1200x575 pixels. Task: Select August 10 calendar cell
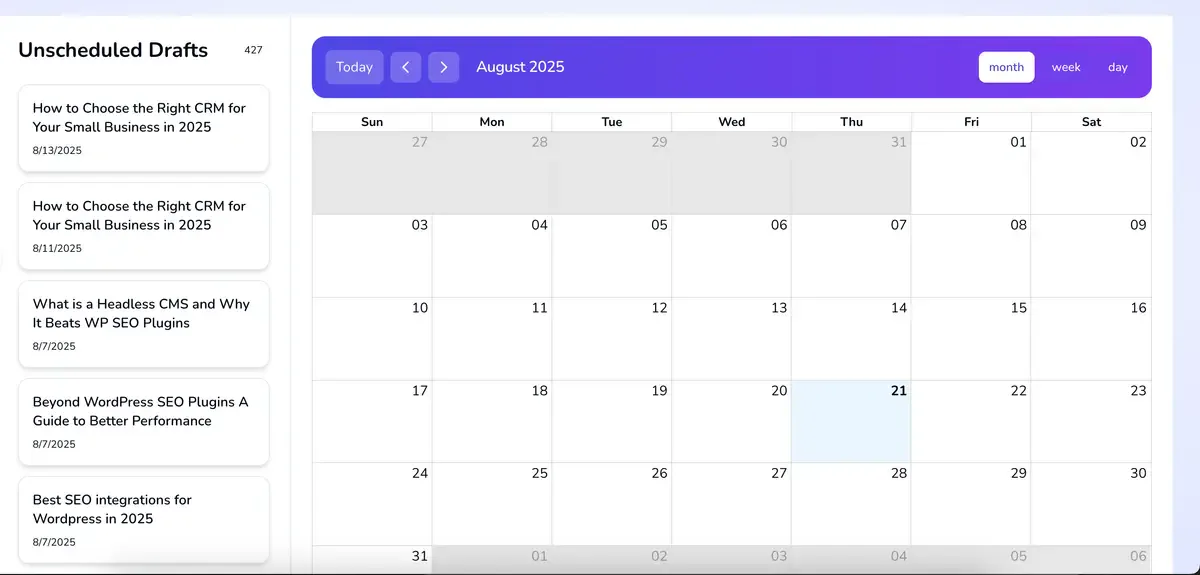[372, 339]
